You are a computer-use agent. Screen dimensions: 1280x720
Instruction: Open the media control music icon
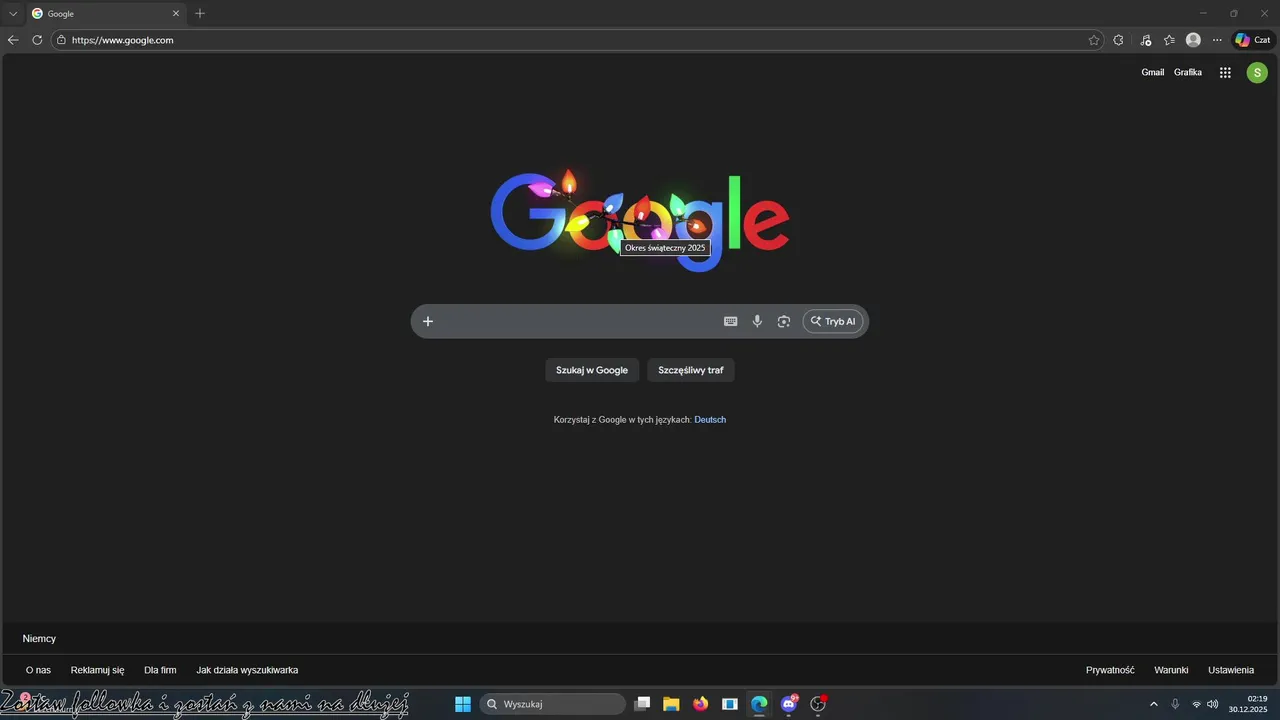pyautogui.click(x=1145, y=40)
